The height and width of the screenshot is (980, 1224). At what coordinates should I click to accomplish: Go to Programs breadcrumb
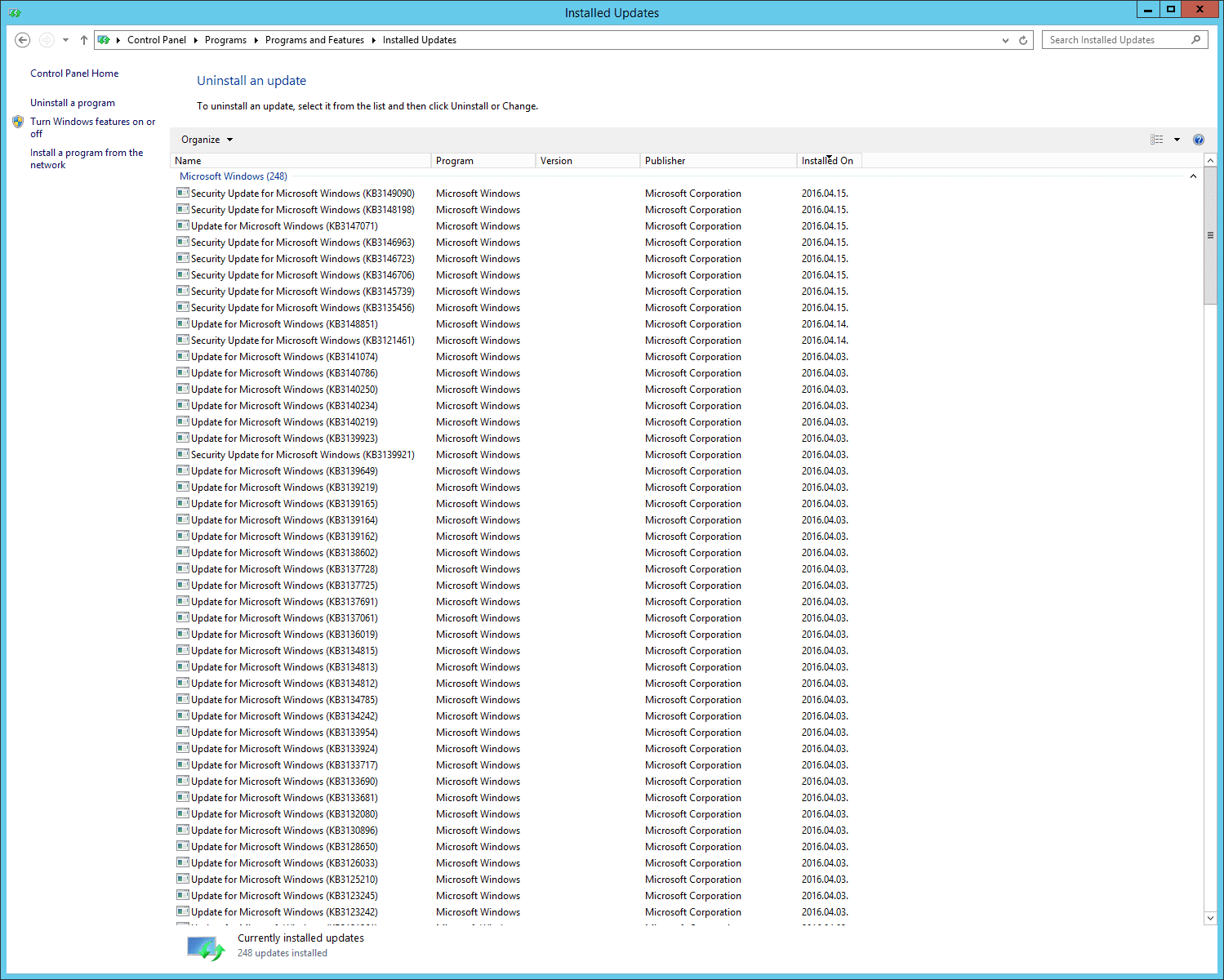click(225, 40)
